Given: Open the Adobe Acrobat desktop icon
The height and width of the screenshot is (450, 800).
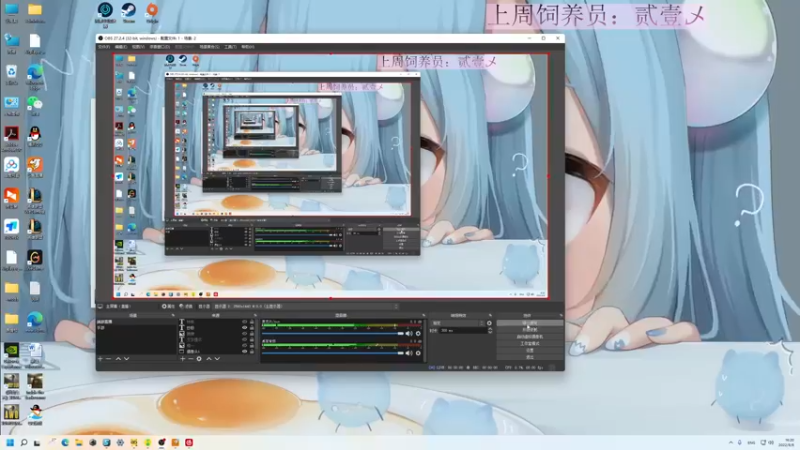Looking at the screenshot, I should pyautogui.click(x=11, y=134).
